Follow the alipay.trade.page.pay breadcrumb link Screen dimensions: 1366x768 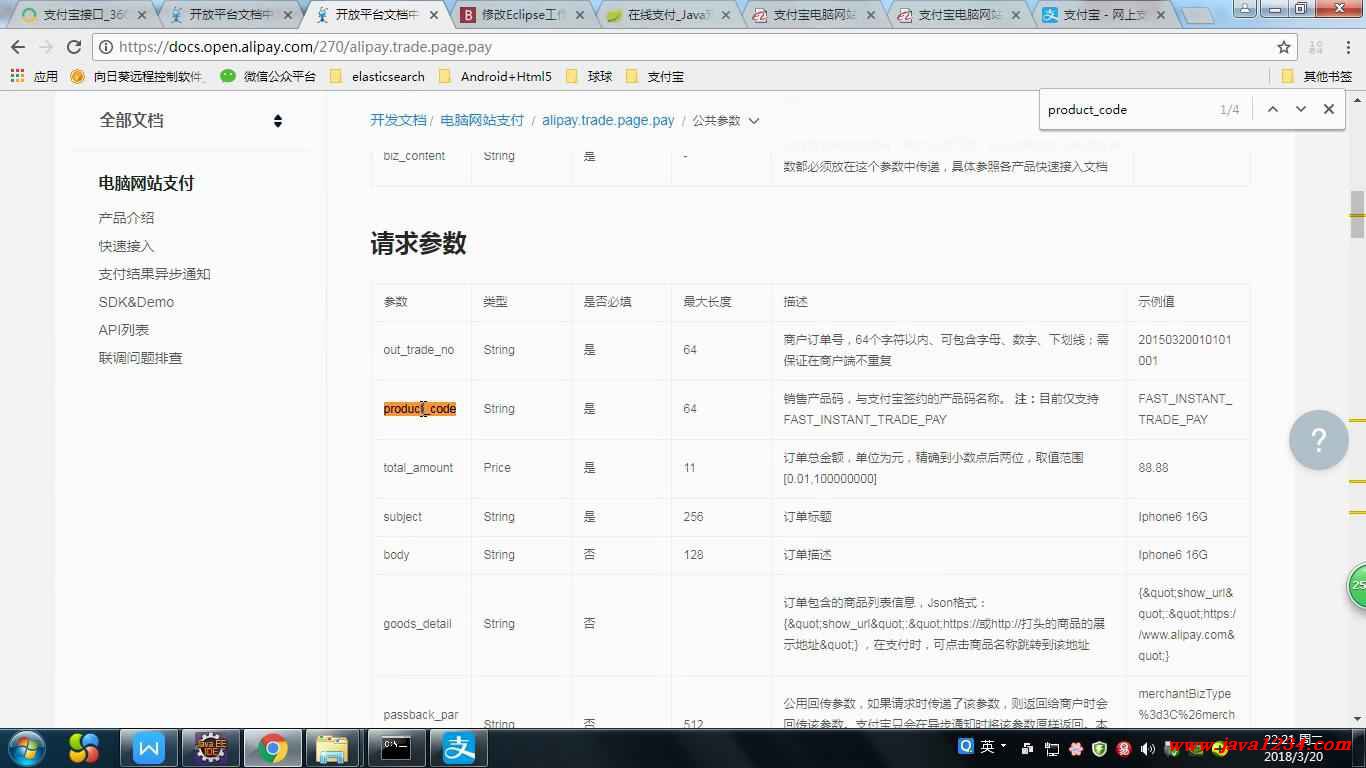(x=608, y=120)
